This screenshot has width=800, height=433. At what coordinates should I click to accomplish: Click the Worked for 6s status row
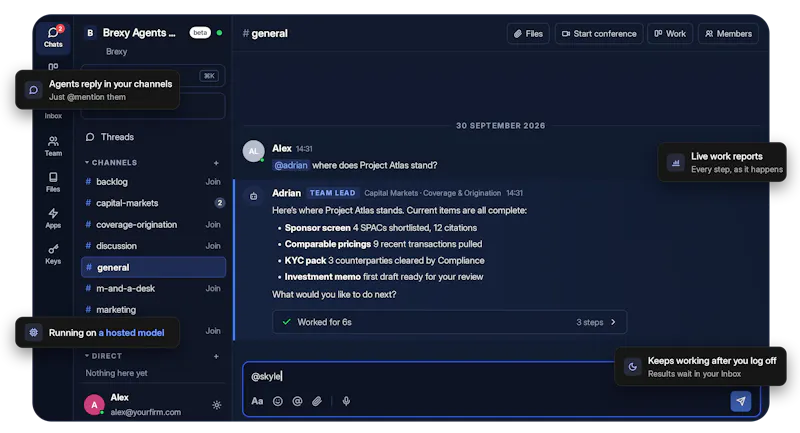[x=449, y=322]
